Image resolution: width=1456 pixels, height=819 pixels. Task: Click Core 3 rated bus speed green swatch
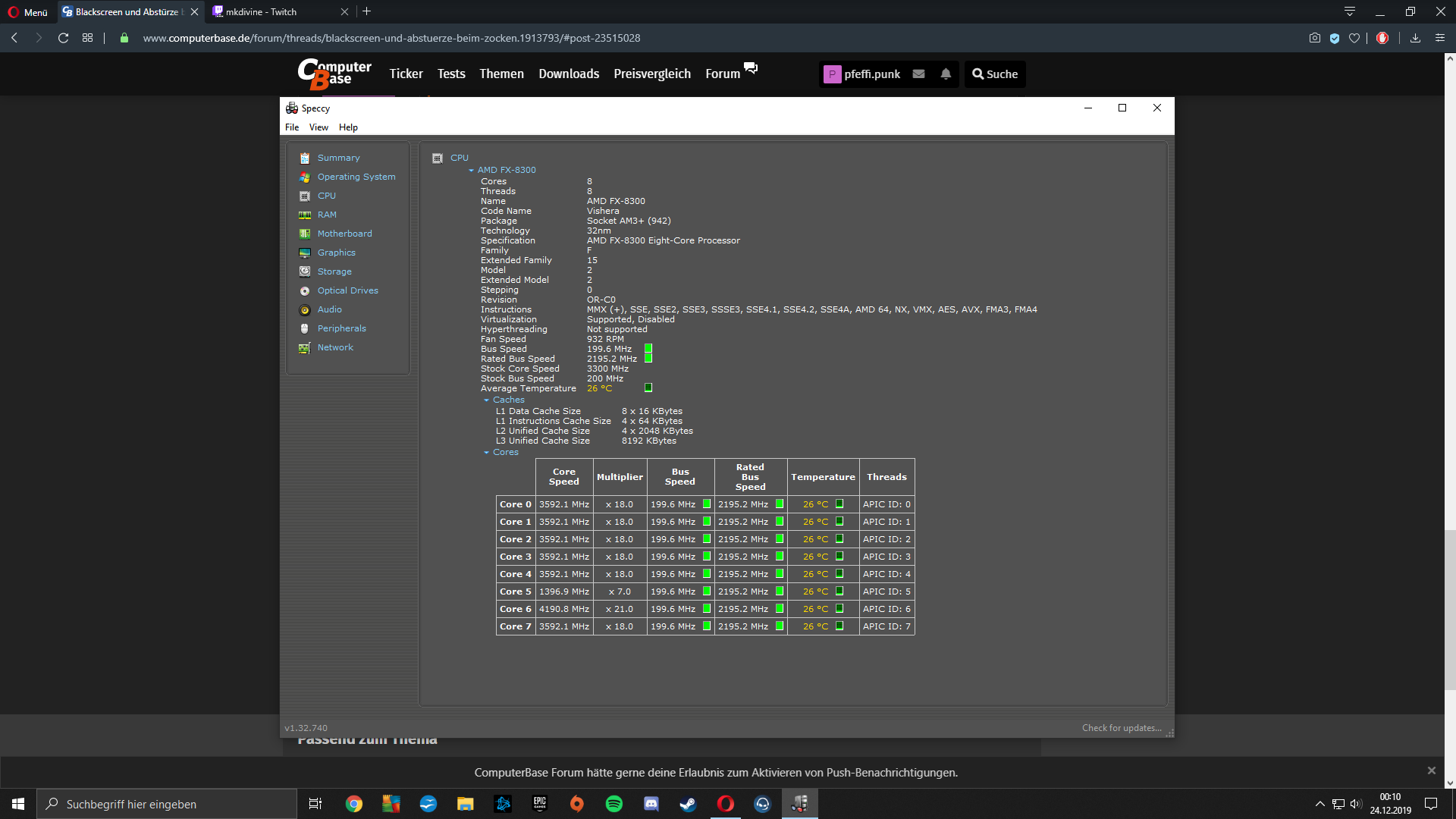pyautogui.click(x=779, y=557)
